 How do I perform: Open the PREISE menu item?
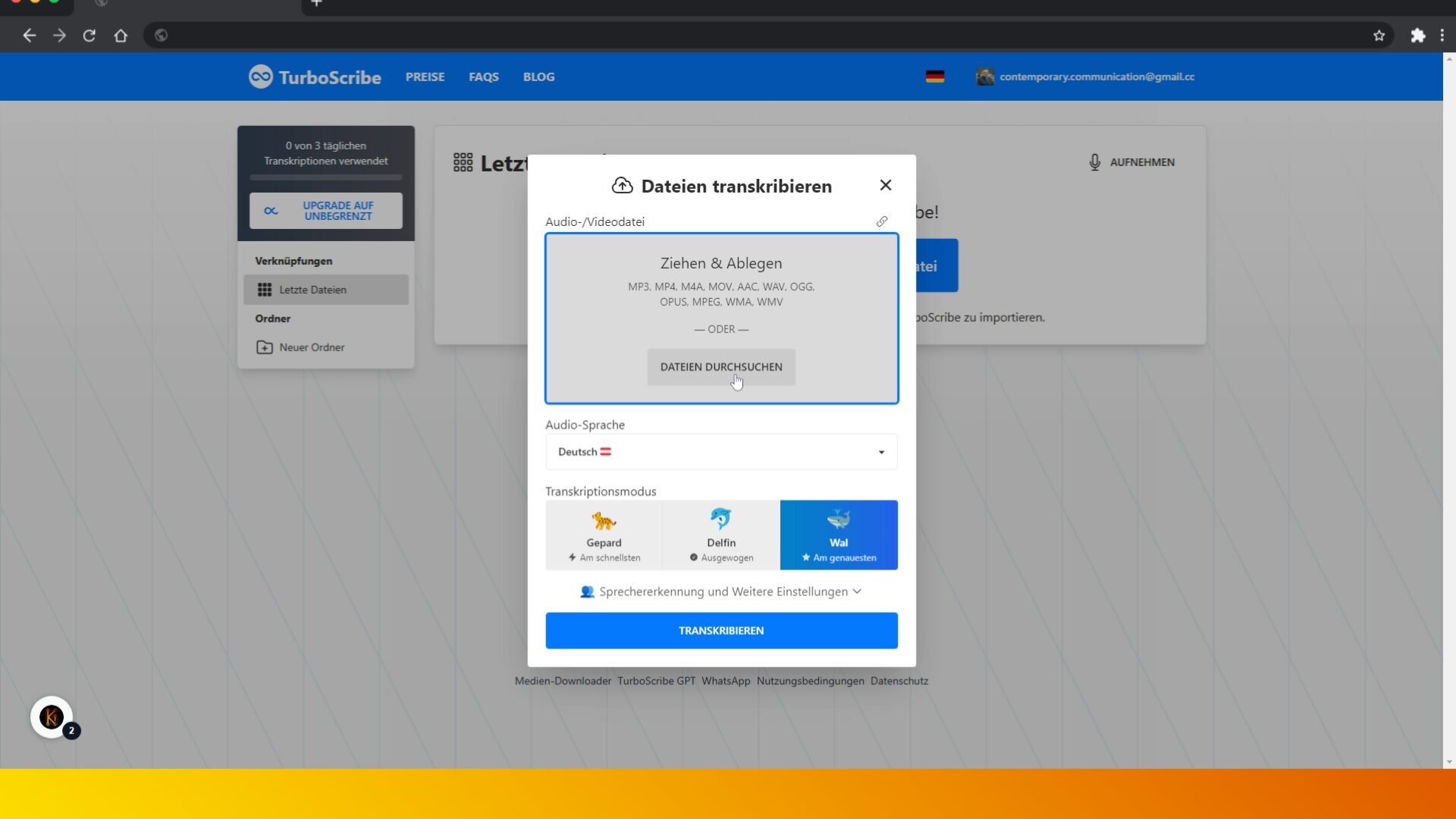[x=425, y=77]
